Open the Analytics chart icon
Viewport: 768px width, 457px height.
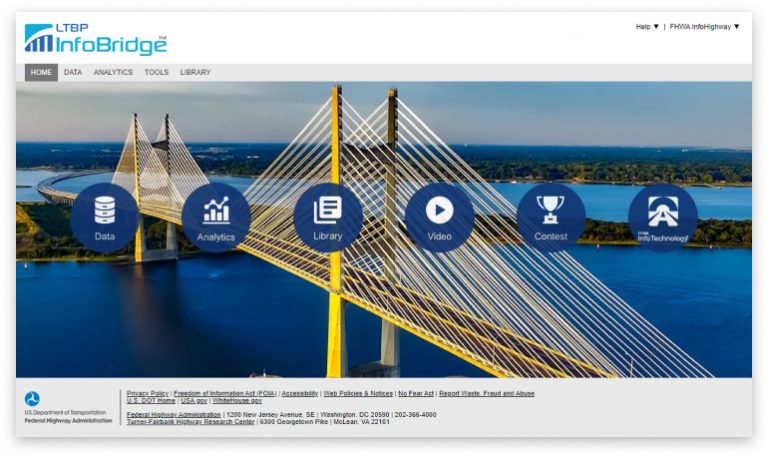(216, 217)
